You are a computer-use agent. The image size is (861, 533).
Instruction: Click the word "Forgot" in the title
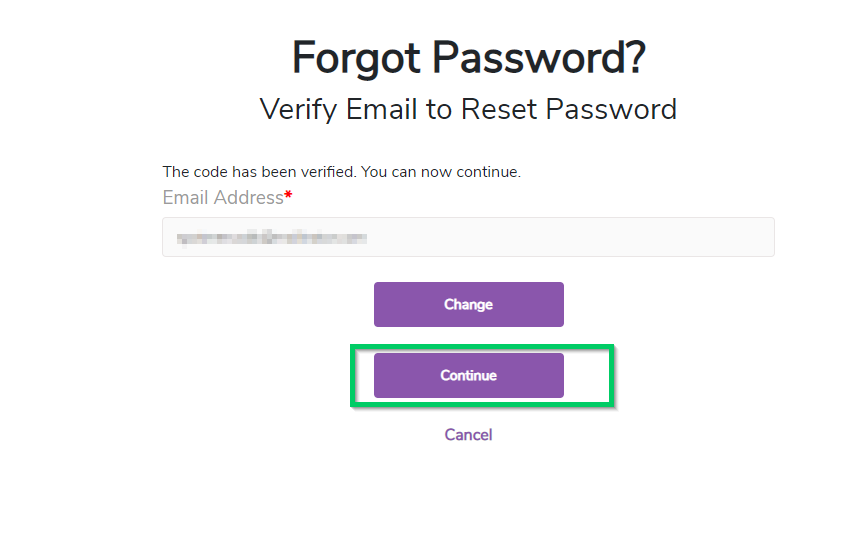pyautogui.click(x=357, y=58)
